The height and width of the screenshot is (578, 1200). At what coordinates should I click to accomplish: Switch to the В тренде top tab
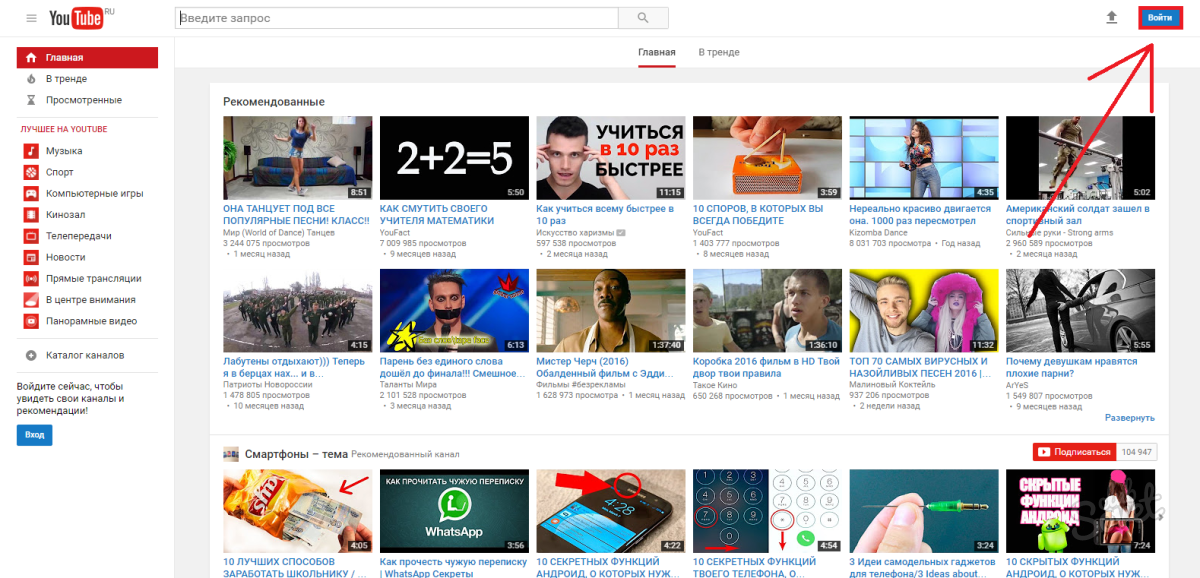pos(719,52)
